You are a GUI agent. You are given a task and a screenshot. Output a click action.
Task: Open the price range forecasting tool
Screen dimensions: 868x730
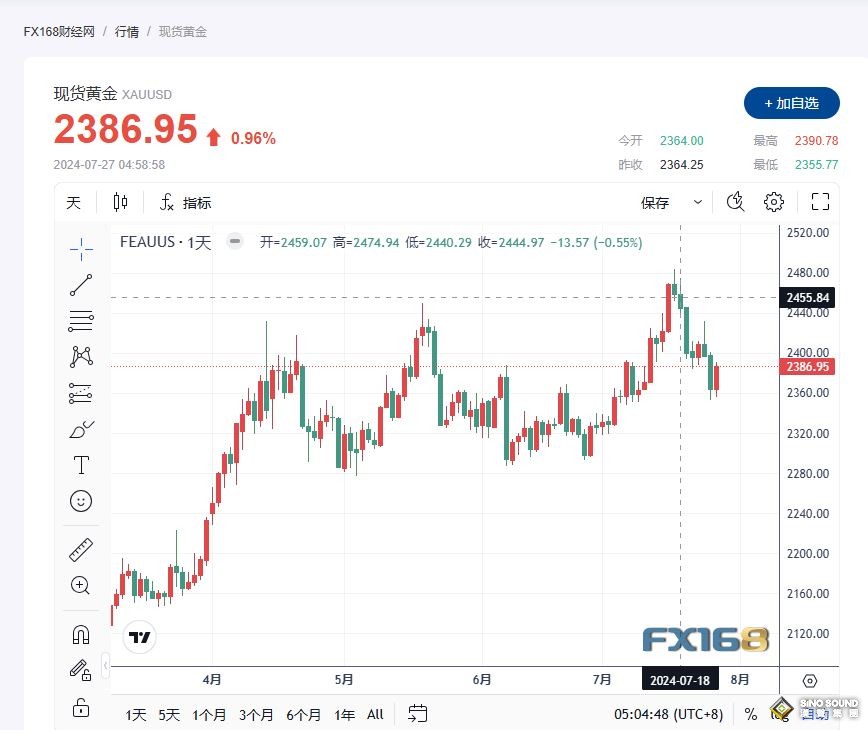point(81,393)
